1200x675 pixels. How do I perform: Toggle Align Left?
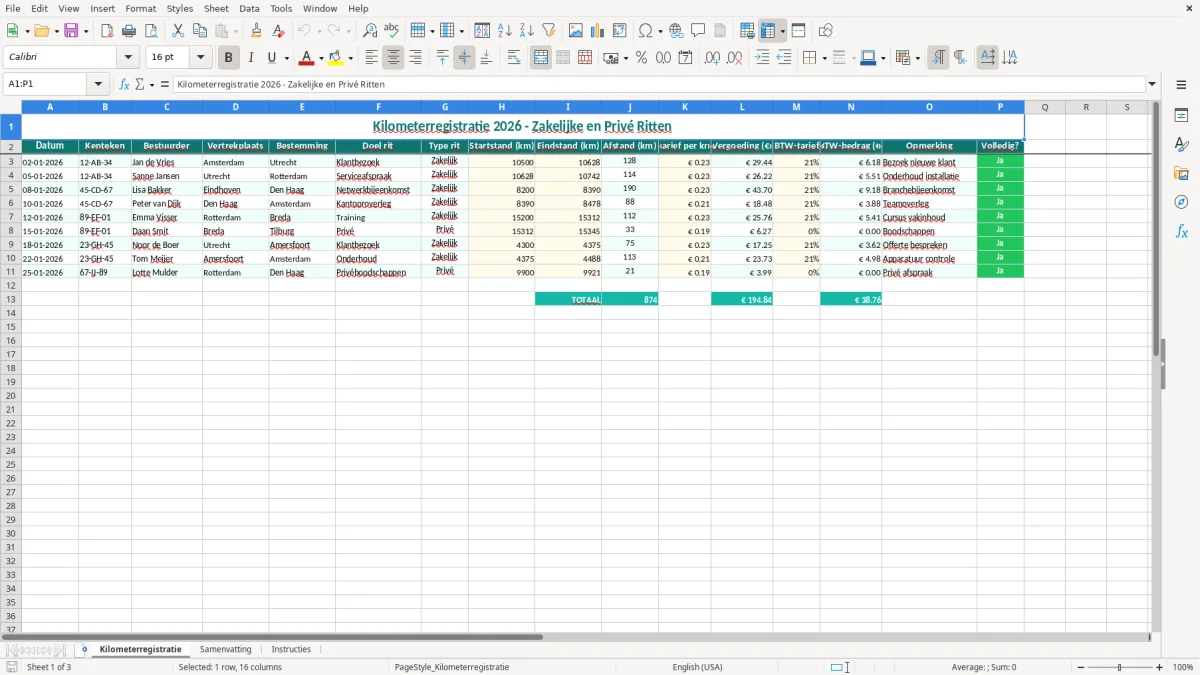pyautogui.click(x=371, y=58)
